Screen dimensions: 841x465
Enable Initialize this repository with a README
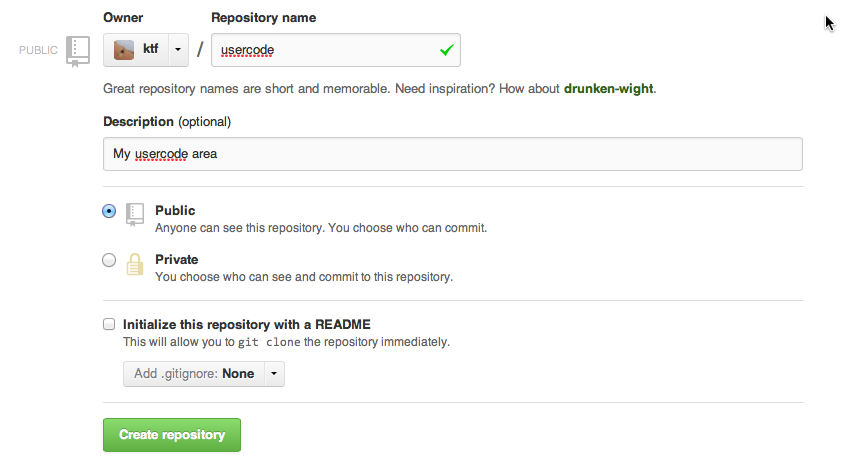pyautogui.click(x=109, y=324)
